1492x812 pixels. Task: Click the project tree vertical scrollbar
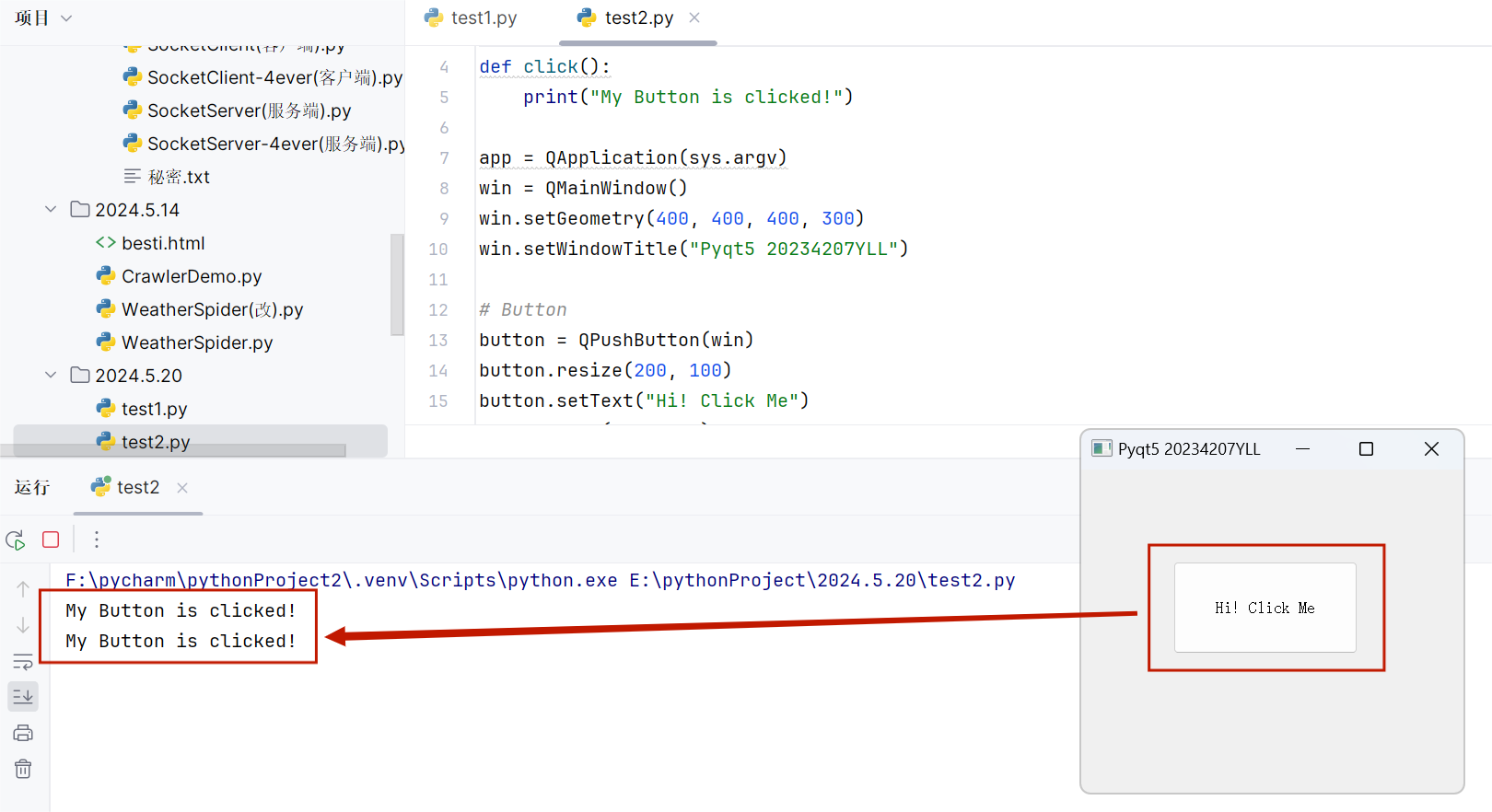(397, 284)
